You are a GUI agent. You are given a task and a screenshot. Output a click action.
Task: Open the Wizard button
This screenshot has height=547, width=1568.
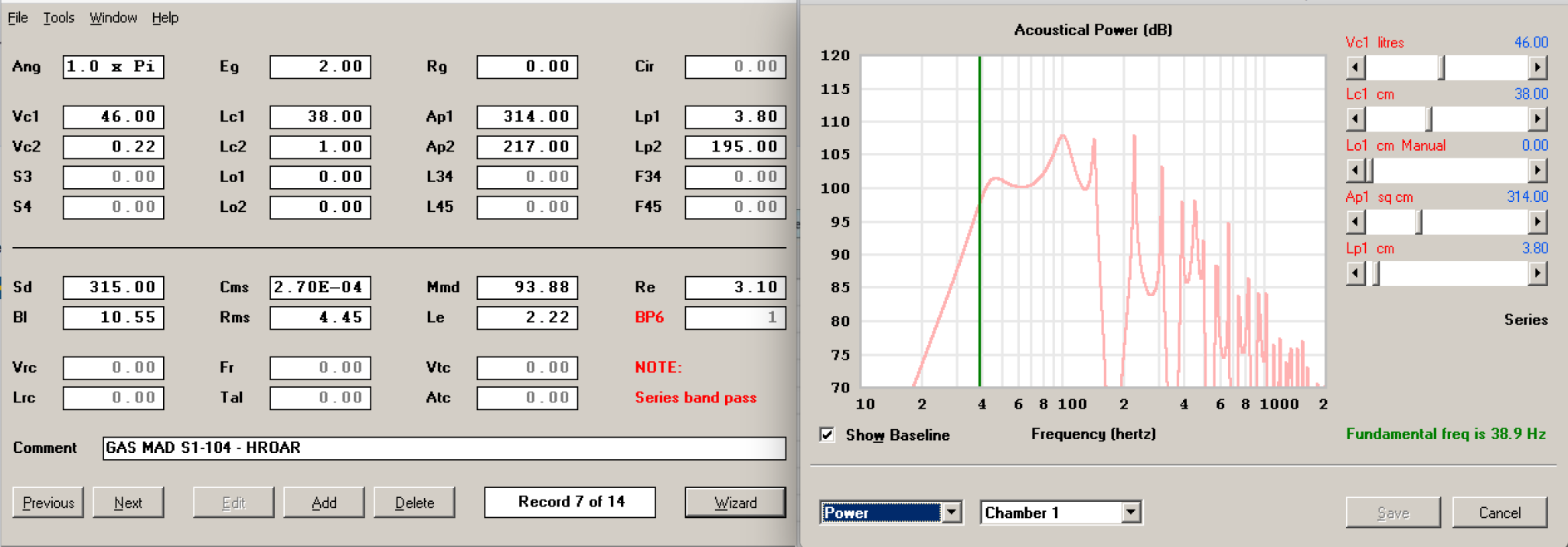coord(735,503)
